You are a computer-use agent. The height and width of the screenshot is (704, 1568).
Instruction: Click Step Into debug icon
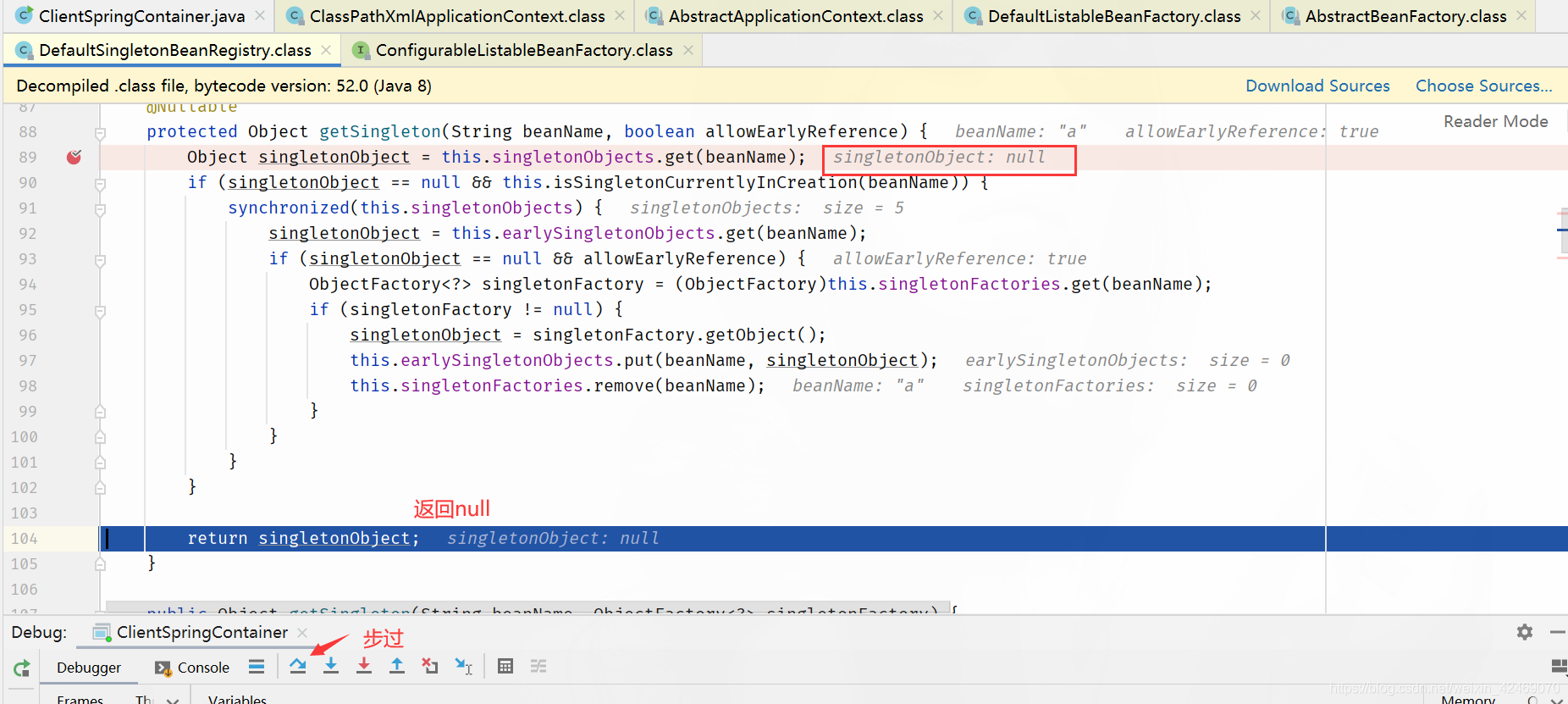pyautogui.click(x=331, y=667)
